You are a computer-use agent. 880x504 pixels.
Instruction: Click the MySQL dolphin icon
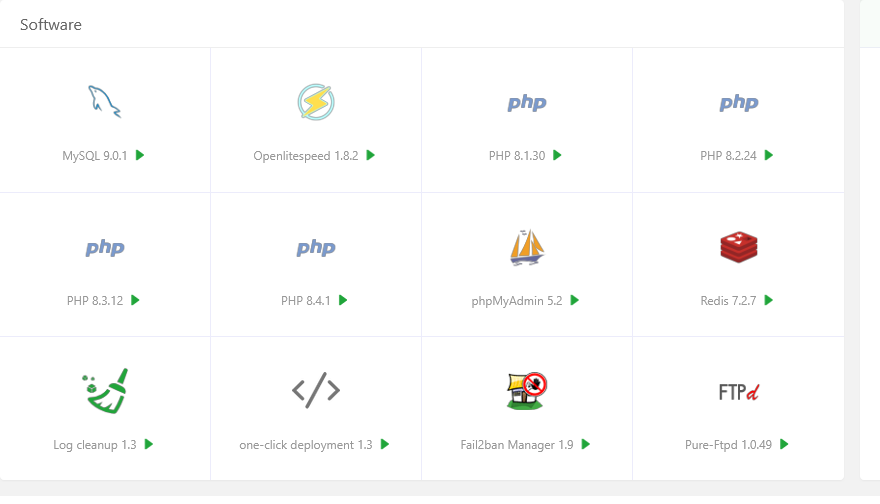(x=105, y=102)
